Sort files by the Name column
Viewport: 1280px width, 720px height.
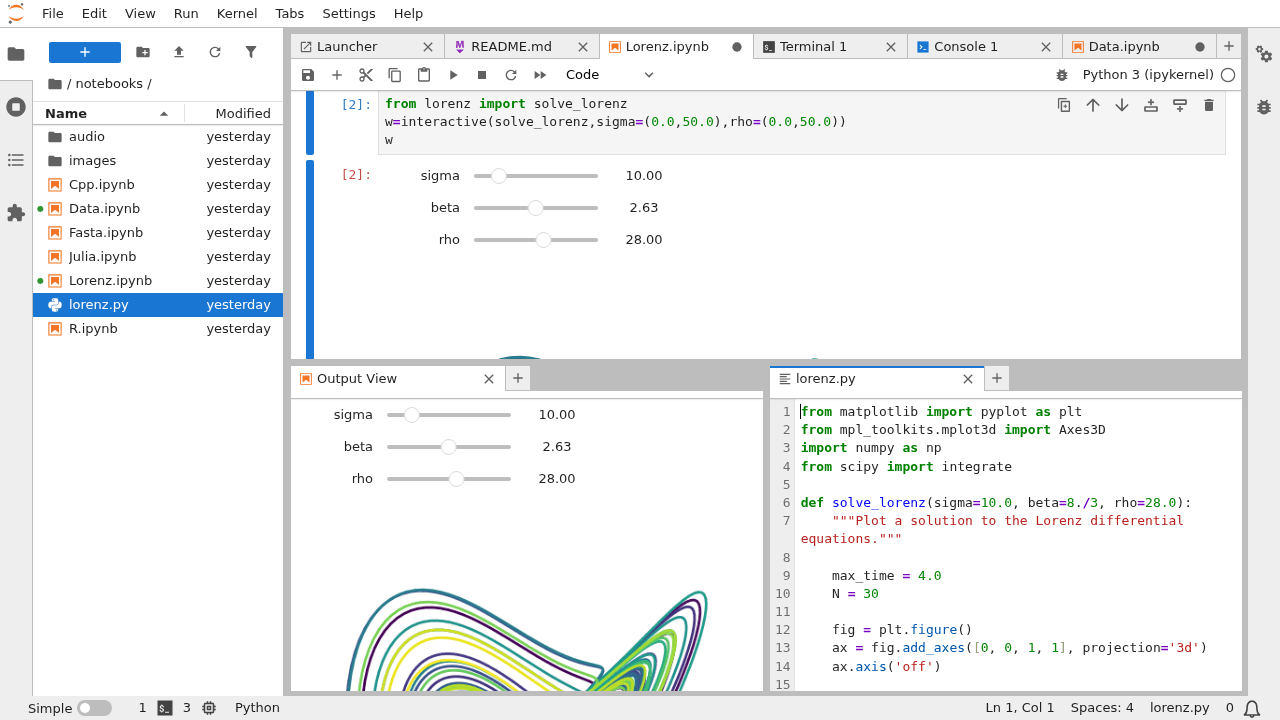pos(65,113)
